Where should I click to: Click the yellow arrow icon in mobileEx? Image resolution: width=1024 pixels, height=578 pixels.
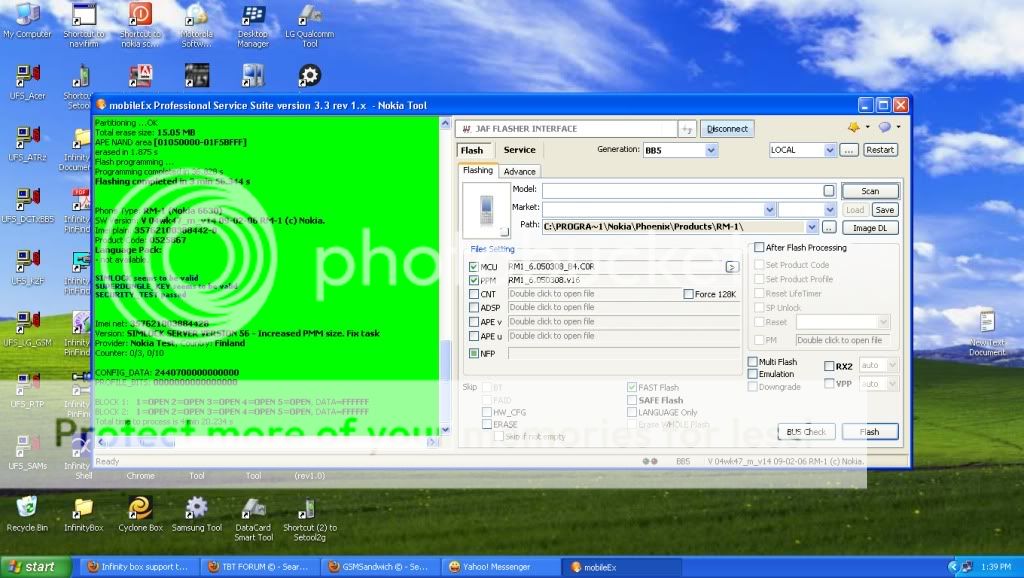854,127
